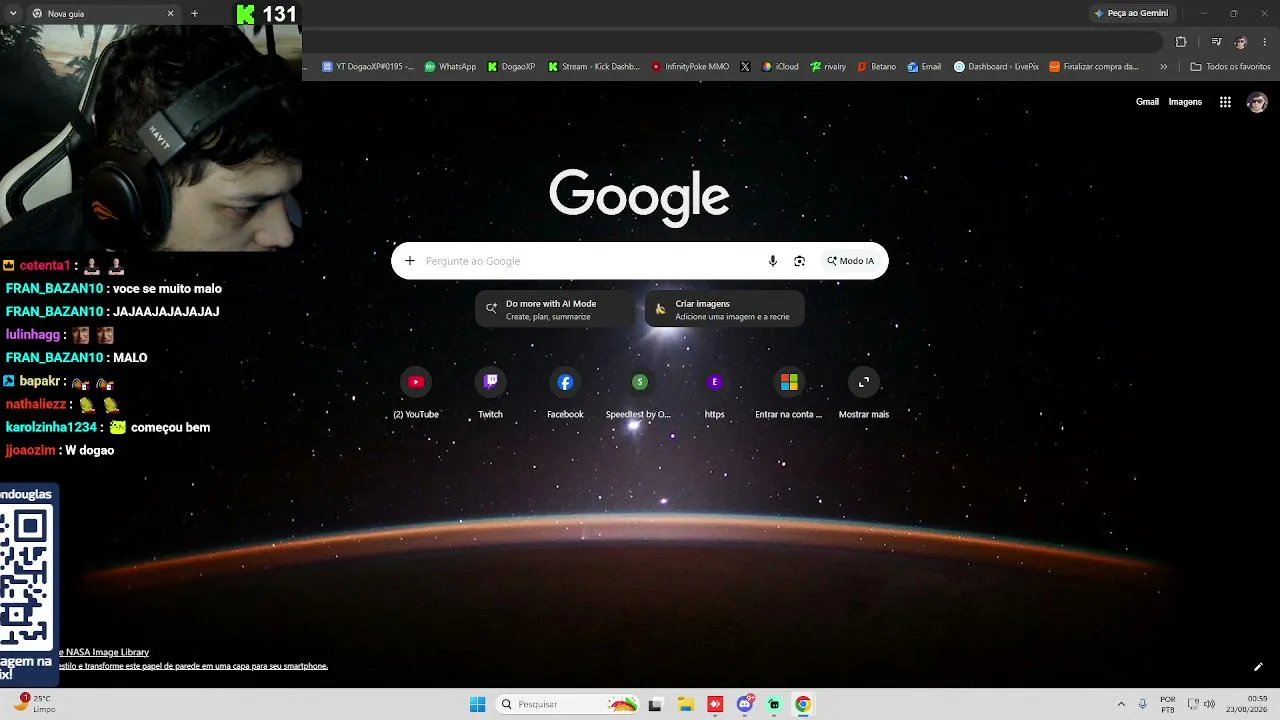
Task: Open the POR PTB language switcher
Action: tap(1168, 704)
